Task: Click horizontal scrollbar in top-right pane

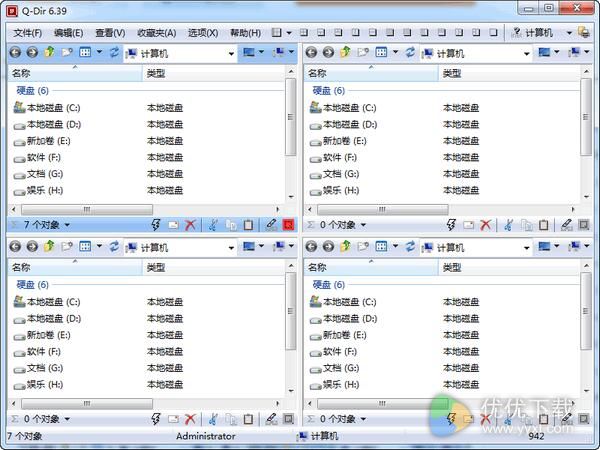Action: point(383,210)
